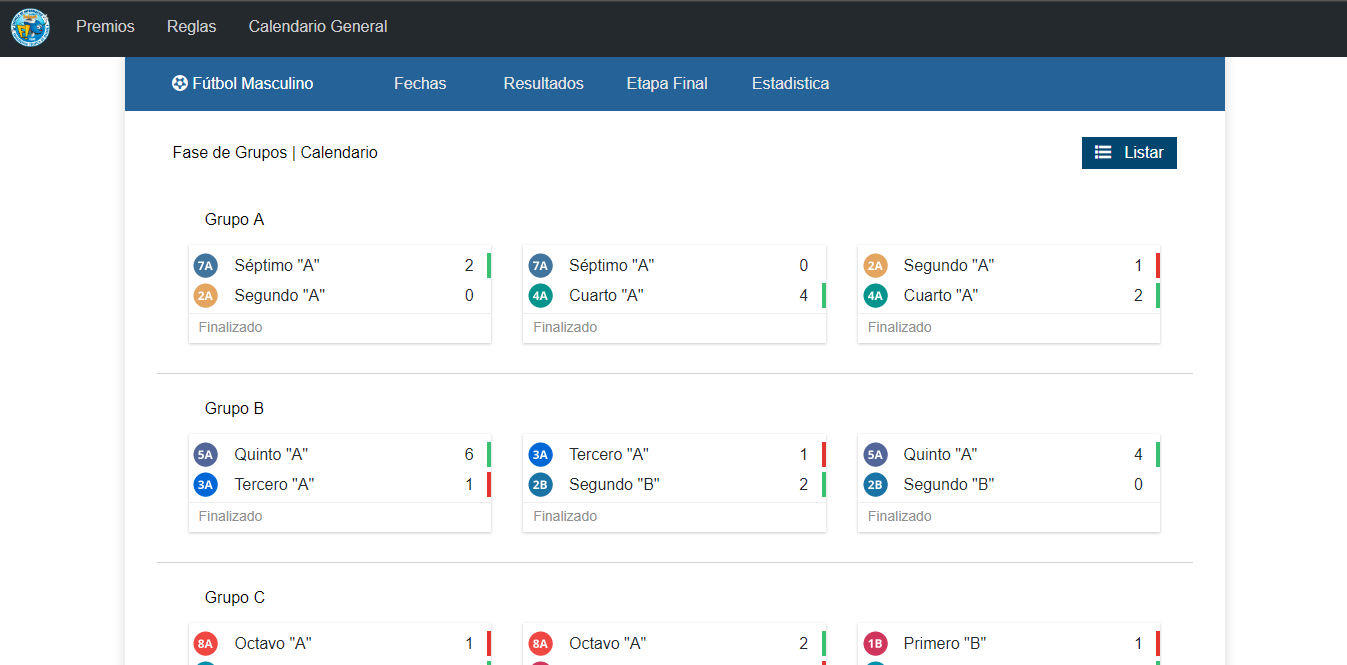Click Finalizado under Quinto vs Segundo B match

coord(900,517)
